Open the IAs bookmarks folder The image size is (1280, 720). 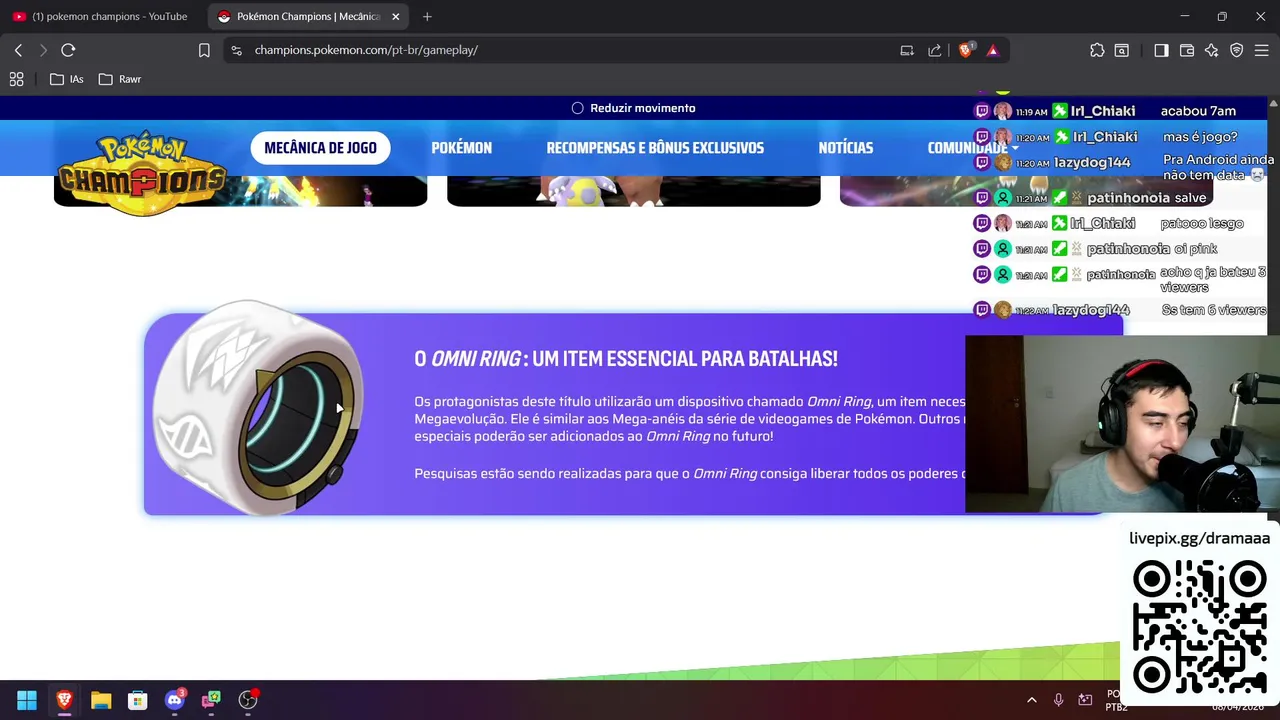(67, 79)
